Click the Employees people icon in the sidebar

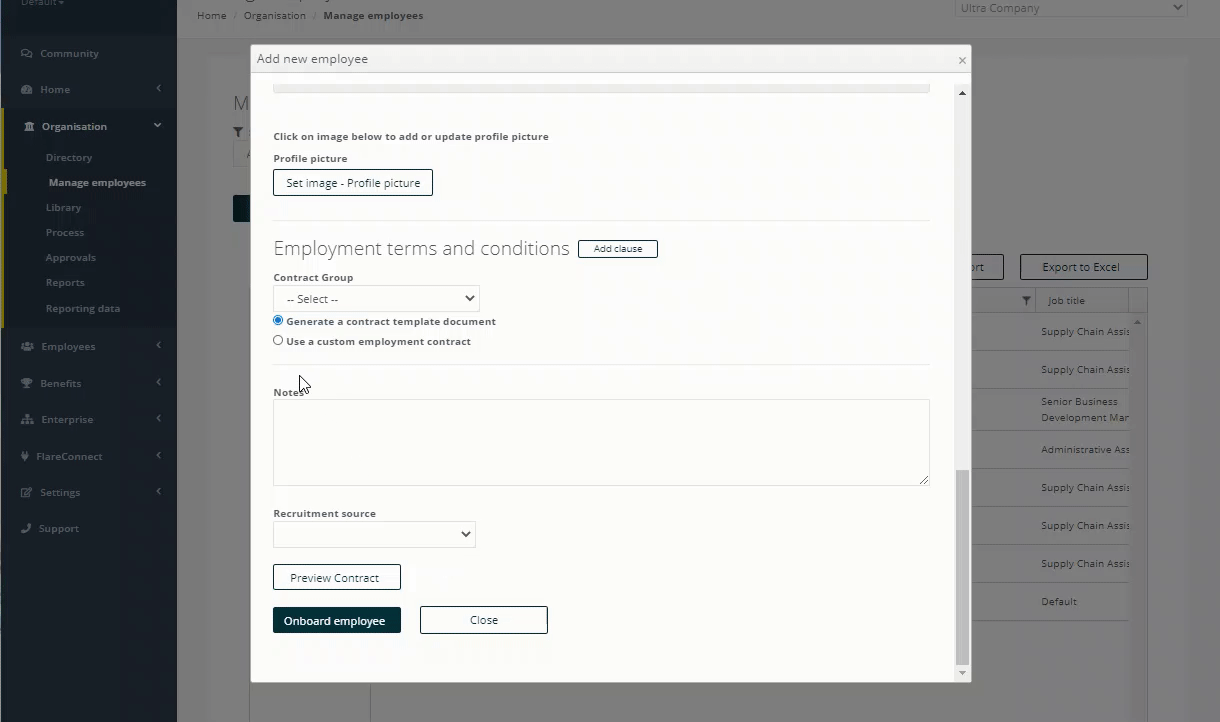tap(27, 347)
